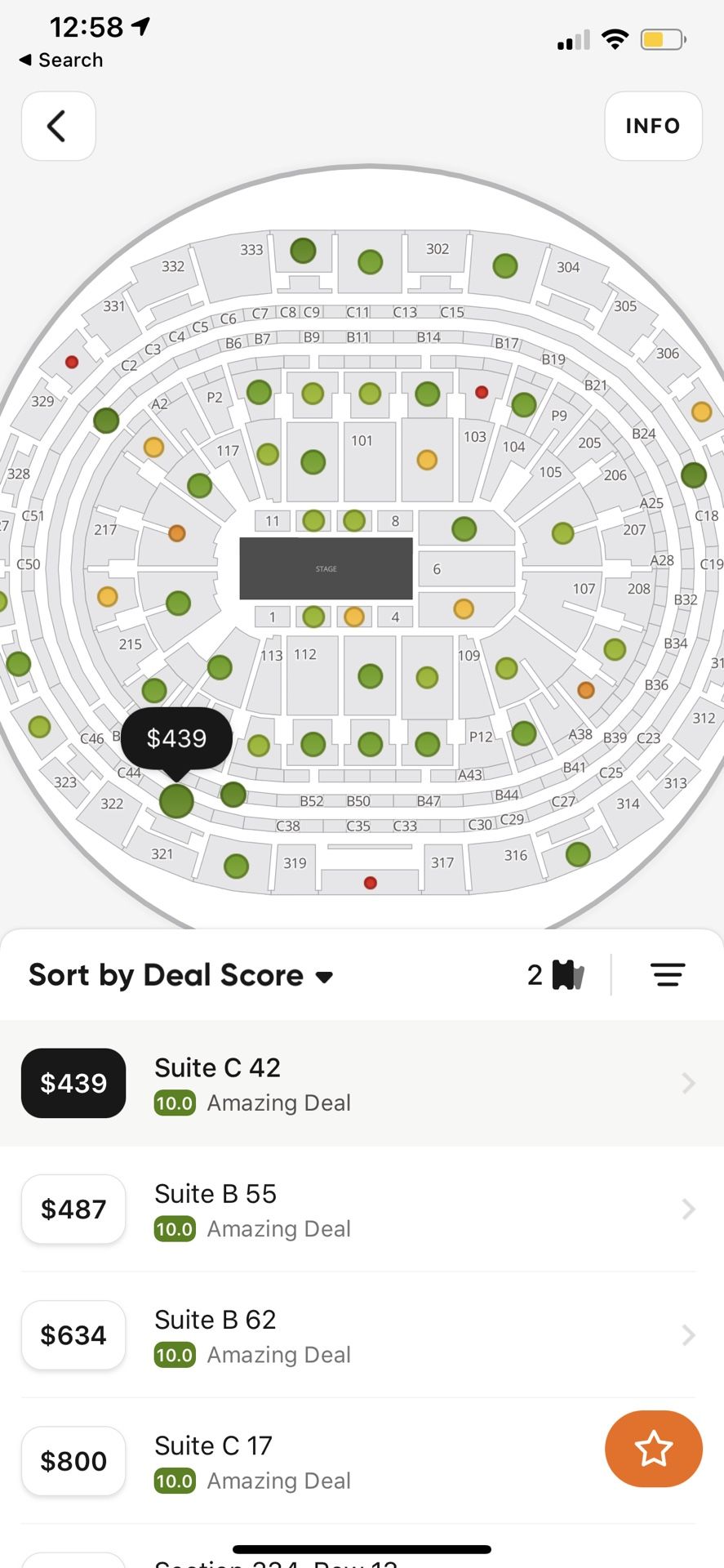The width and height of the screenshot is (724, 1568).
Task: Select section 101 on the seating map
Action: coord(362,441)
